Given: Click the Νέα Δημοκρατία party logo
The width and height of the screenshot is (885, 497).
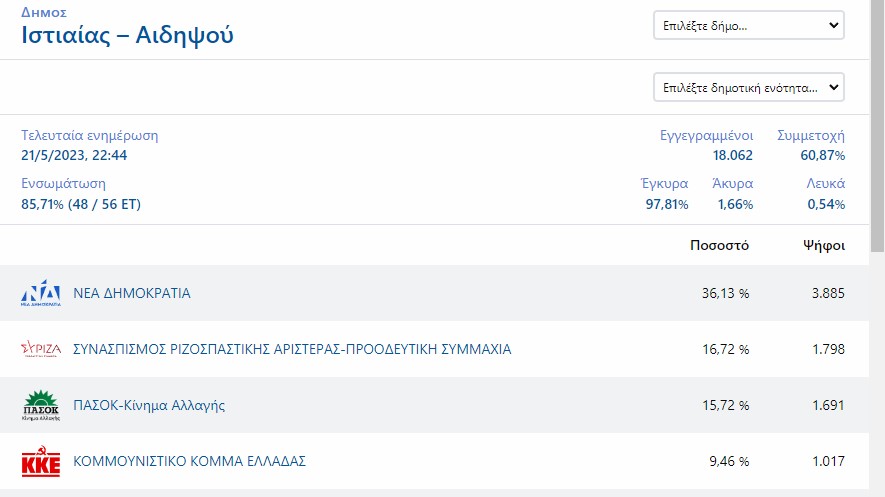Looking at the screenshot, I should click(41, 294).
